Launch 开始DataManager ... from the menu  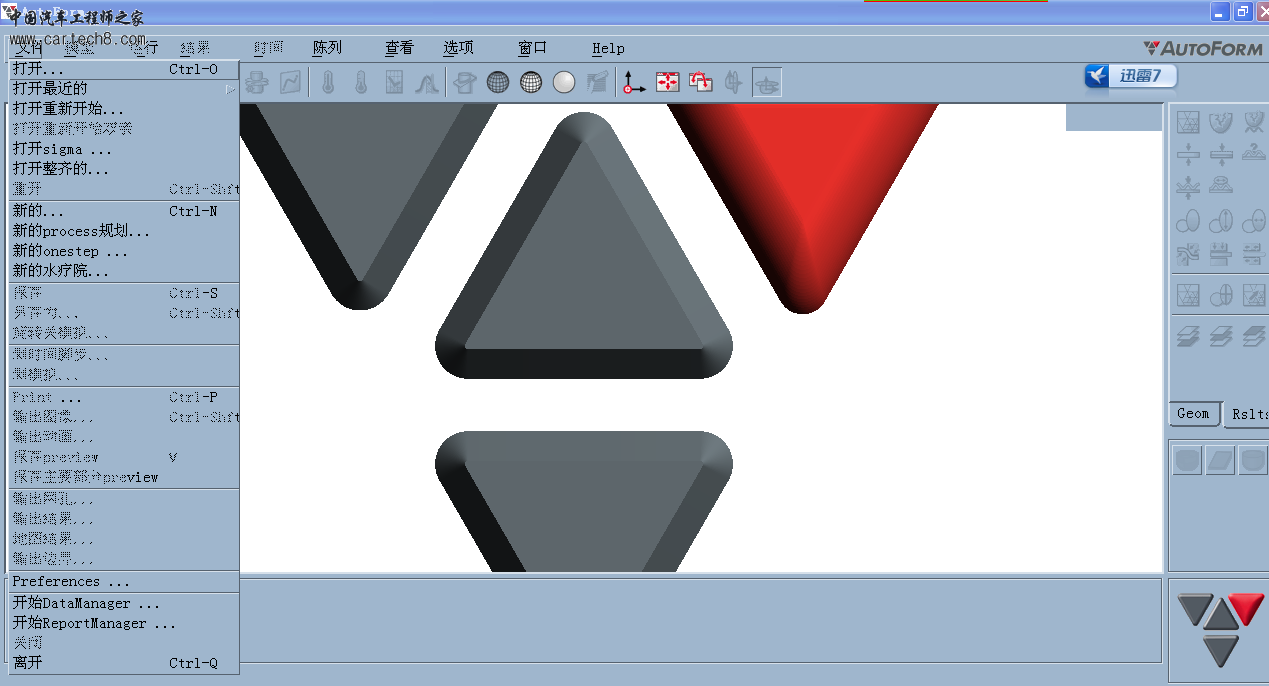[x=124, y=604]
